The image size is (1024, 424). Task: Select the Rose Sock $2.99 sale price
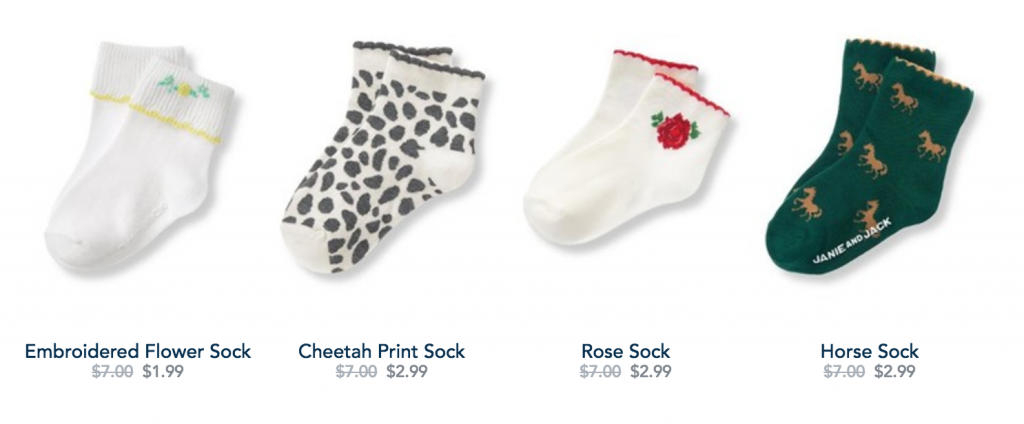click(x=651, y=372)
